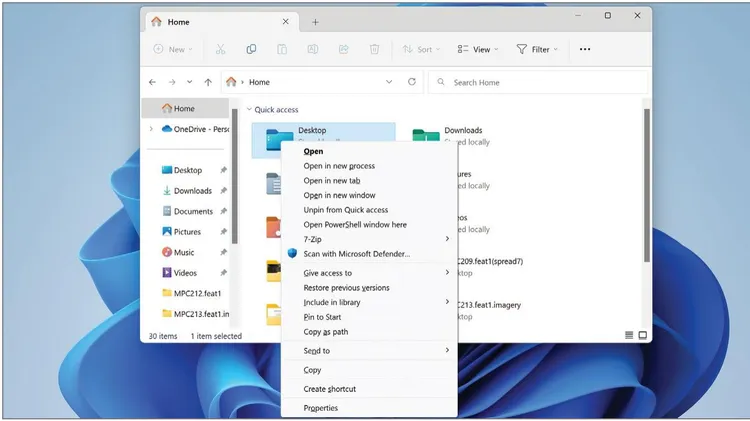
Task: Click the Microsoft Defender shield icon
Action: 292,254
